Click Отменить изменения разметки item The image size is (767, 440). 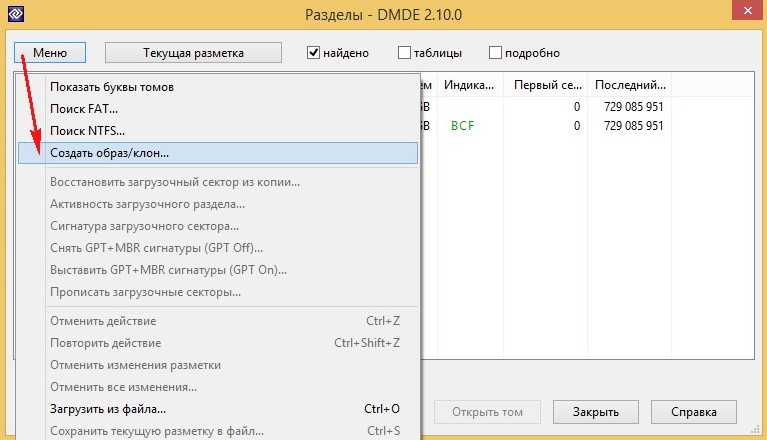218,365
